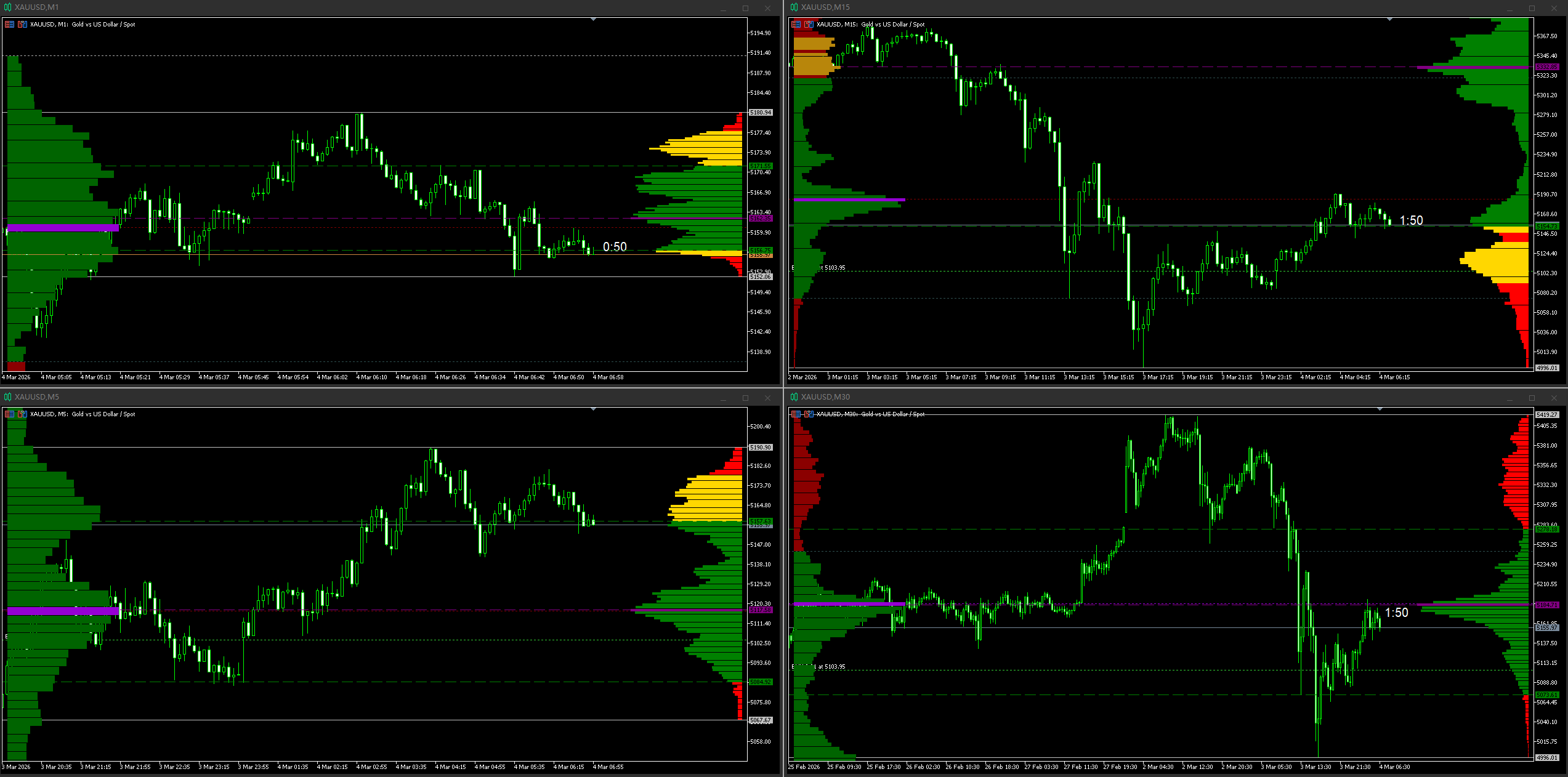Viewport: 1568px width, 777px height.
Task: Click candlestick icon in XAUUSD,M15 title bar
Action: [x=794, y=7]
